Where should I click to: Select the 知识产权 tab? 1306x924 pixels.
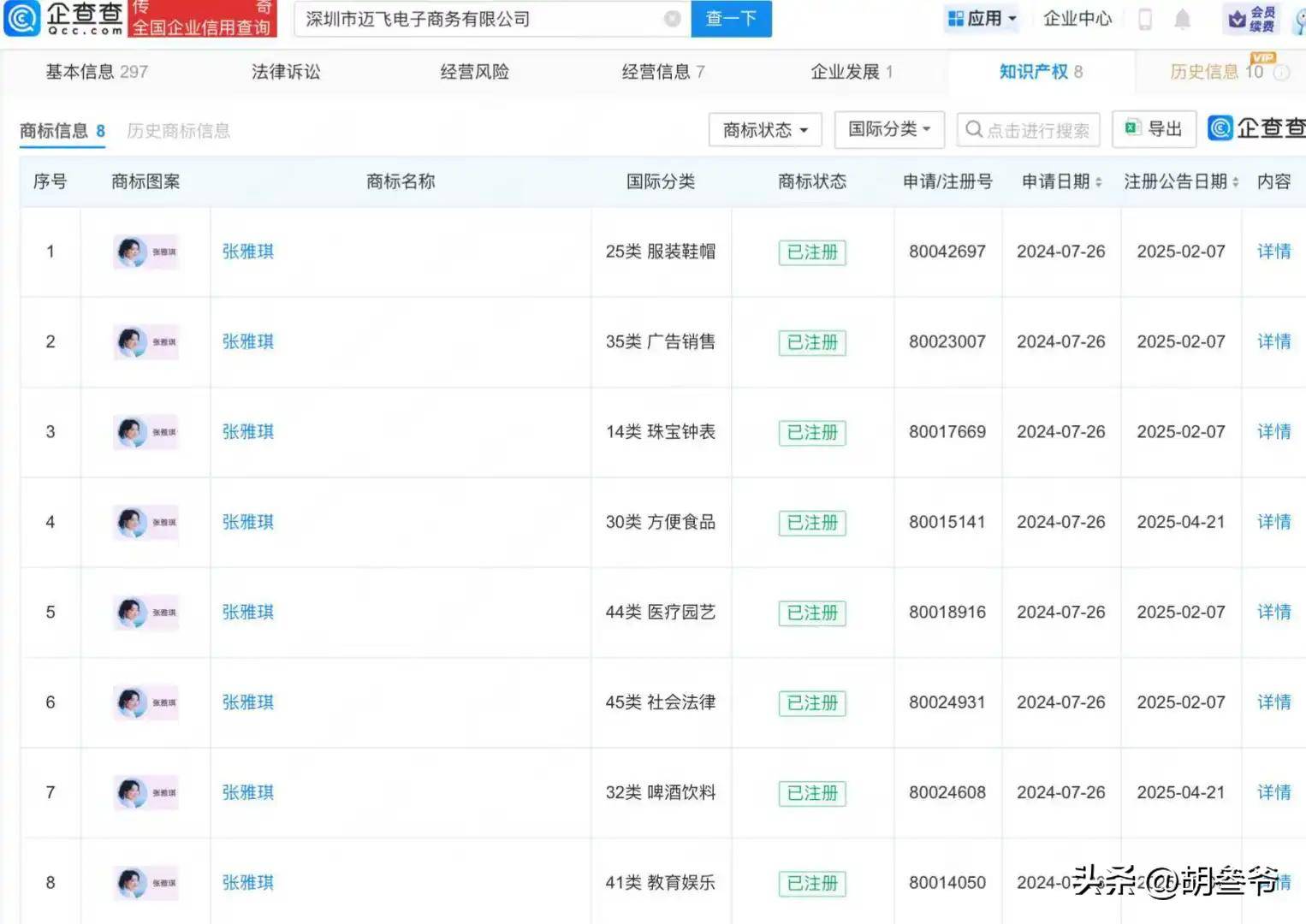pyautogui.click(x=1041, y=72)
